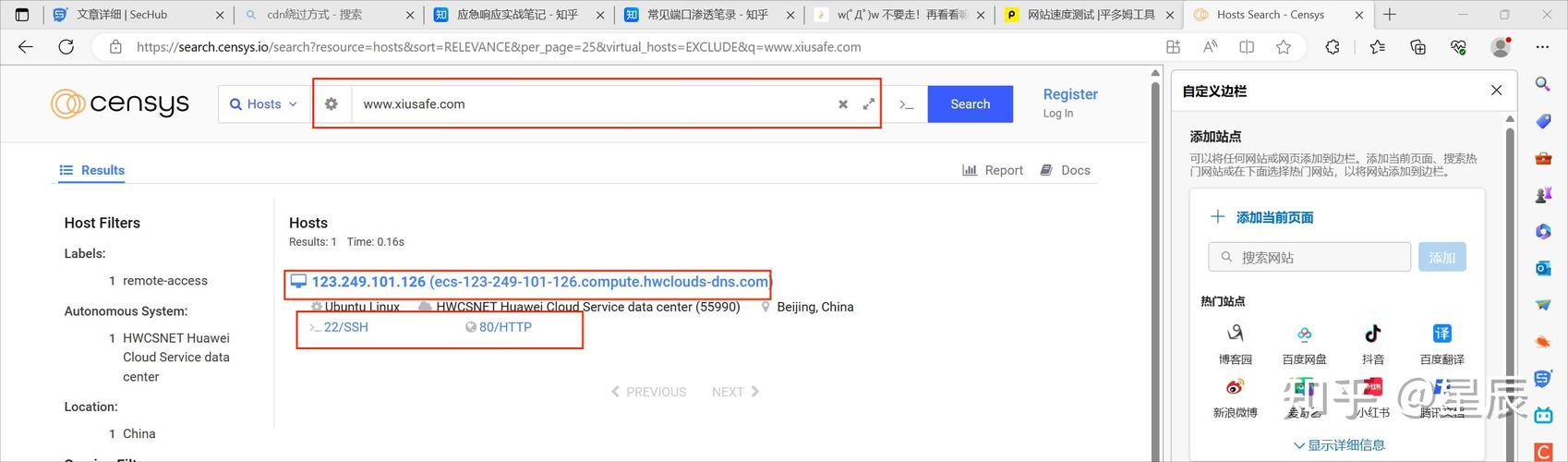
Task: Refresh the current page
Action: point(66,47)
